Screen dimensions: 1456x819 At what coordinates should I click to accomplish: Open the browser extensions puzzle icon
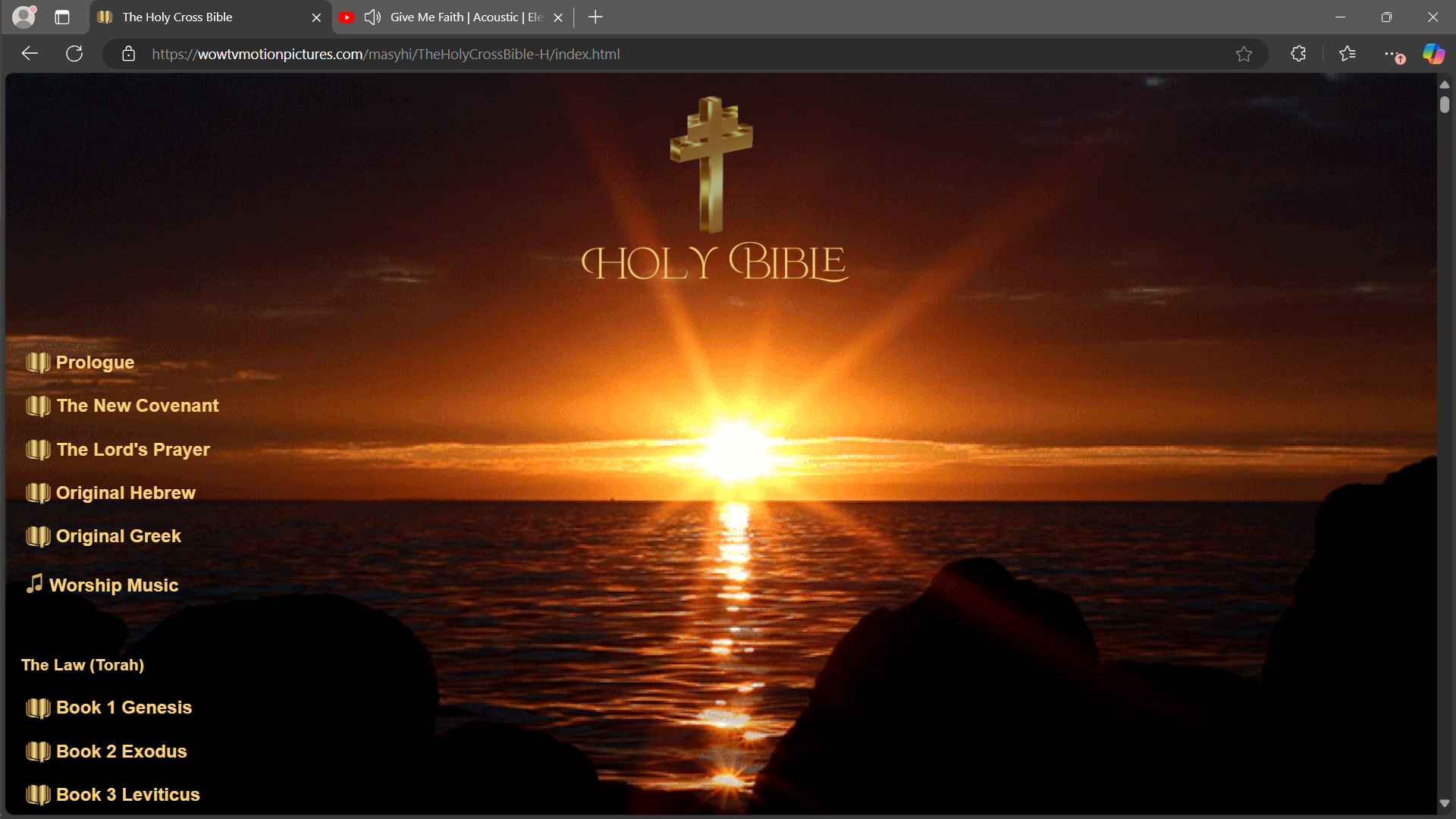click(x=1298, y=54)
